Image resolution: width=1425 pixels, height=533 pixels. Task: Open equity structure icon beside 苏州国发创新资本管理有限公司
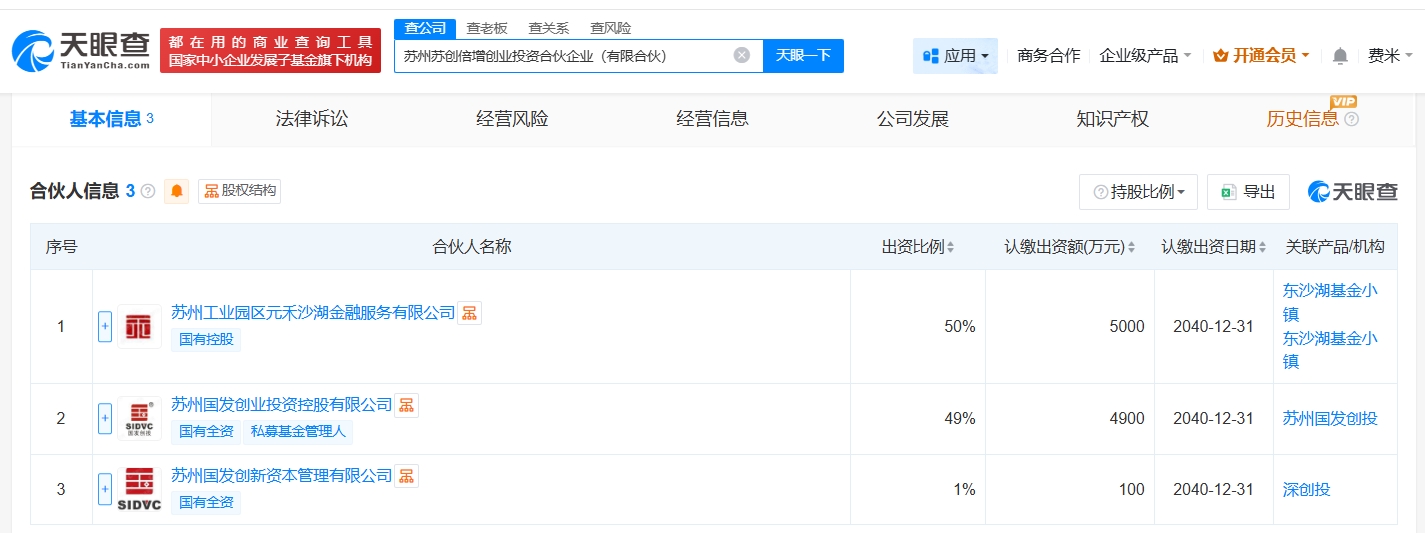(x=406, y=476)
